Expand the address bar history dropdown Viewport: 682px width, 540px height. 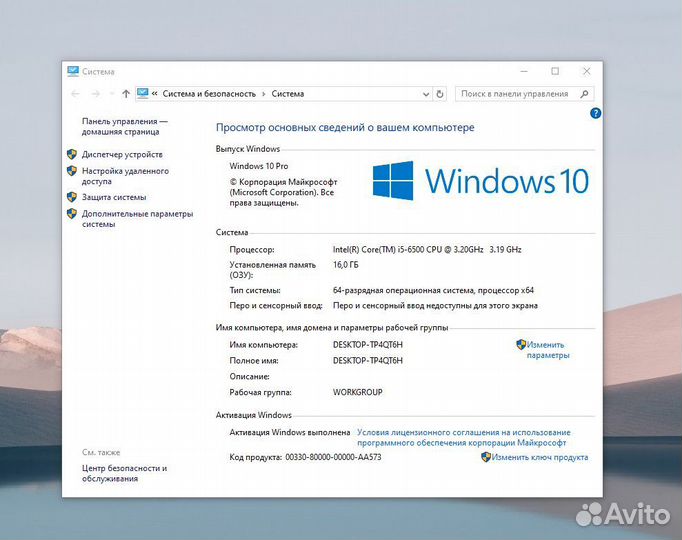(426, 94)
